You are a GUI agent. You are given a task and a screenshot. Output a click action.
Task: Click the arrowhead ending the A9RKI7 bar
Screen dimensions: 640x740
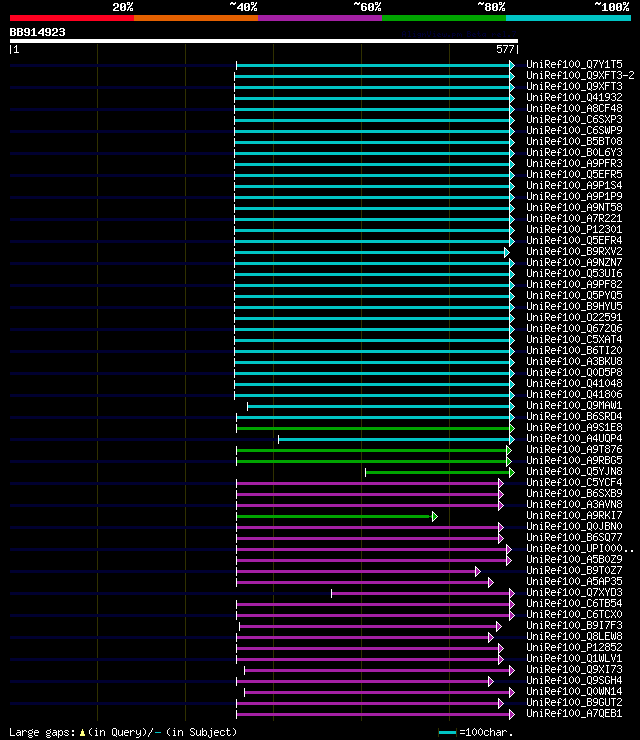pos(434,516)
